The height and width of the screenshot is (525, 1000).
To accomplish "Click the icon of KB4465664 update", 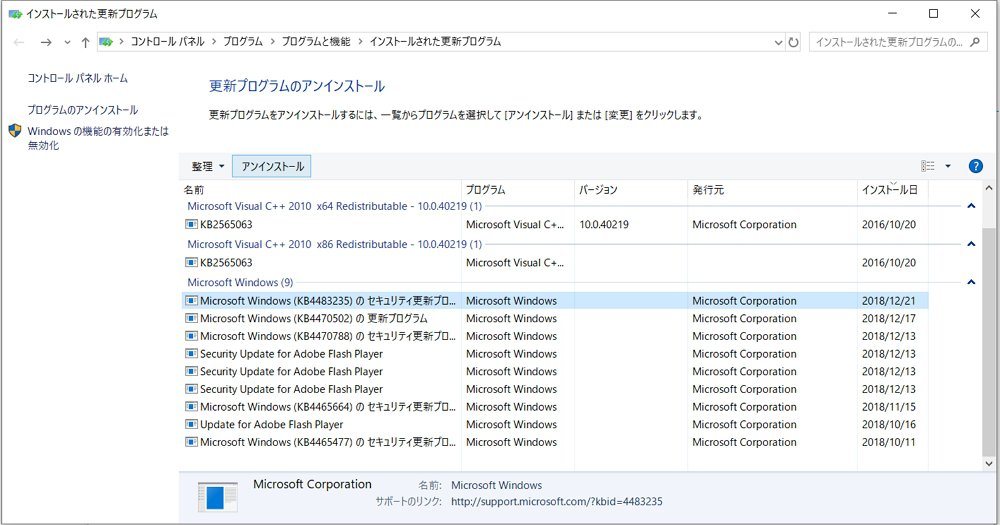I will tap(191, 407).
